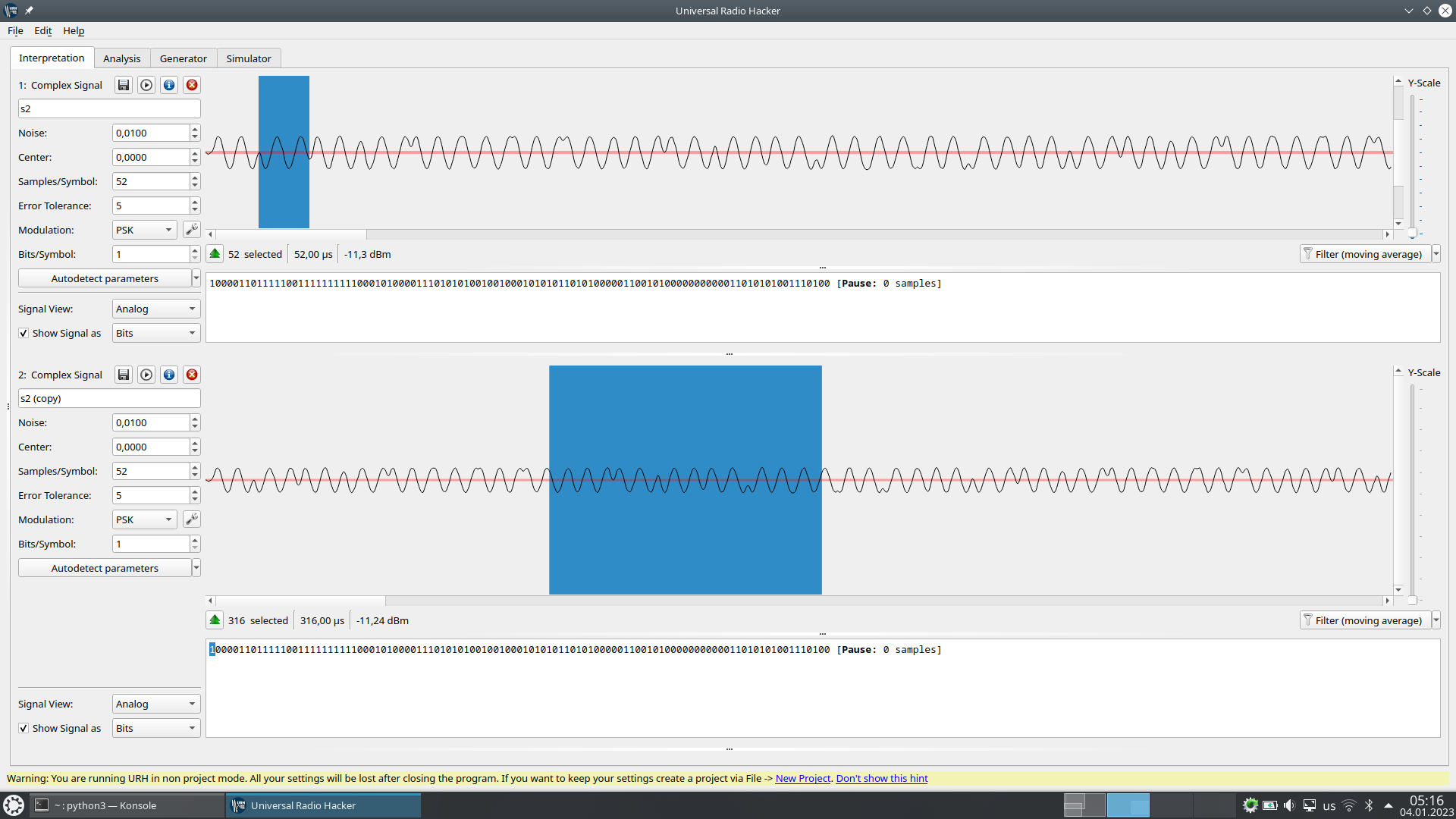
Task: Select the Interpretation tab
Action: coord(52,58)
